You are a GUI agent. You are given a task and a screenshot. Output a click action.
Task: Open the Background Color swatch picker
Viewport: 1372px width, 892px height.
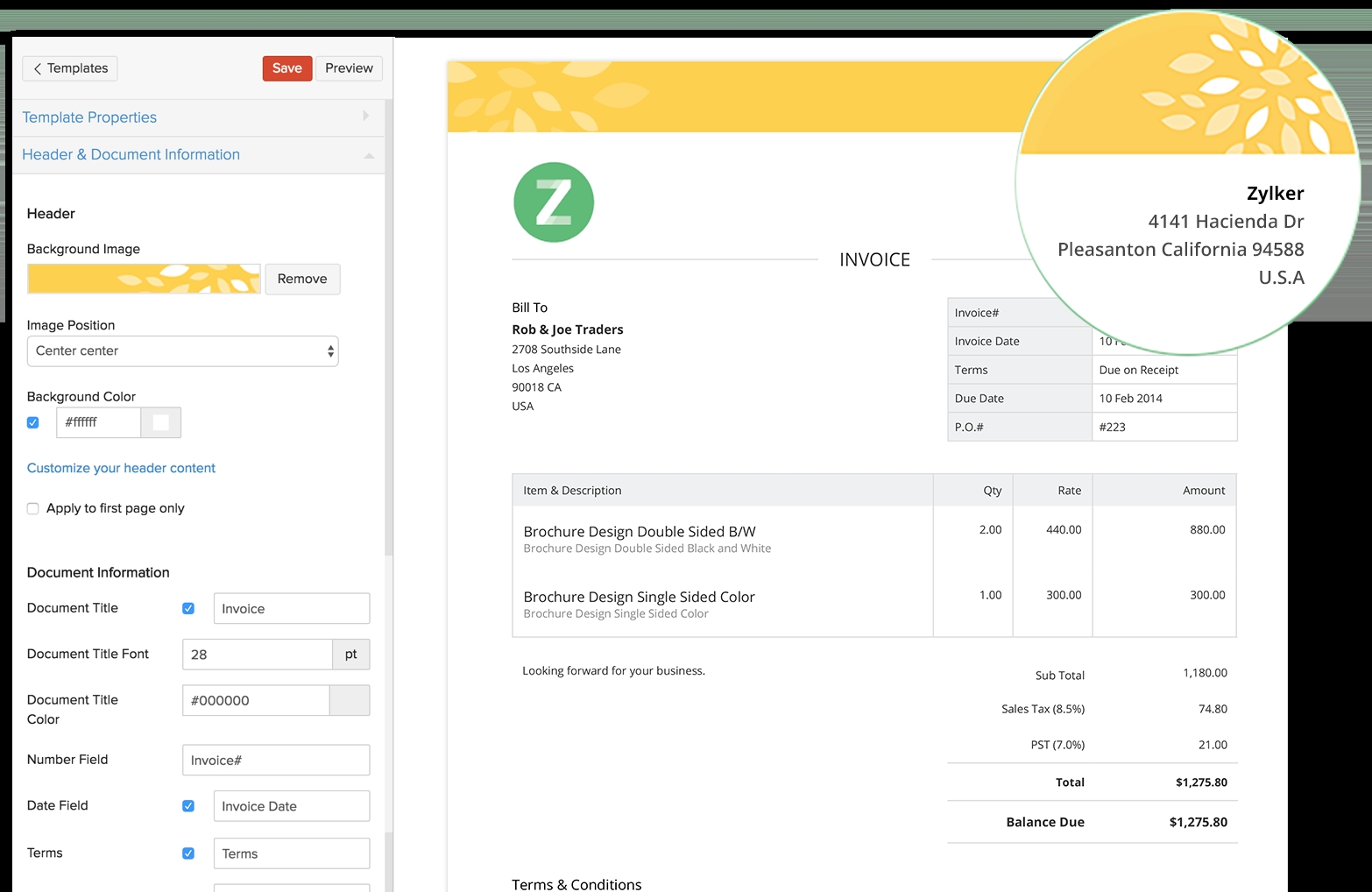coord(160,421)
